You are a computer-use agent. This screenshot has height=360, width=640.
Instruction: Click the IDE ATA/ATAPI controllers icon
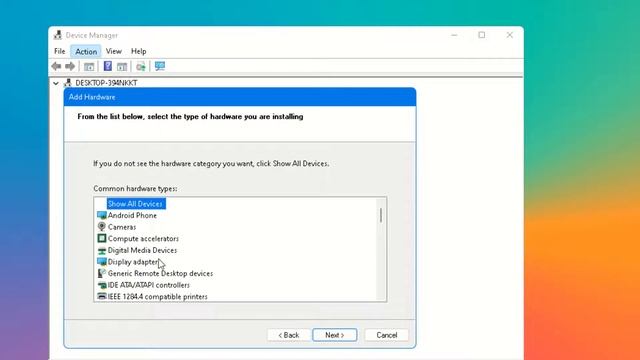[x=102, y=285]
